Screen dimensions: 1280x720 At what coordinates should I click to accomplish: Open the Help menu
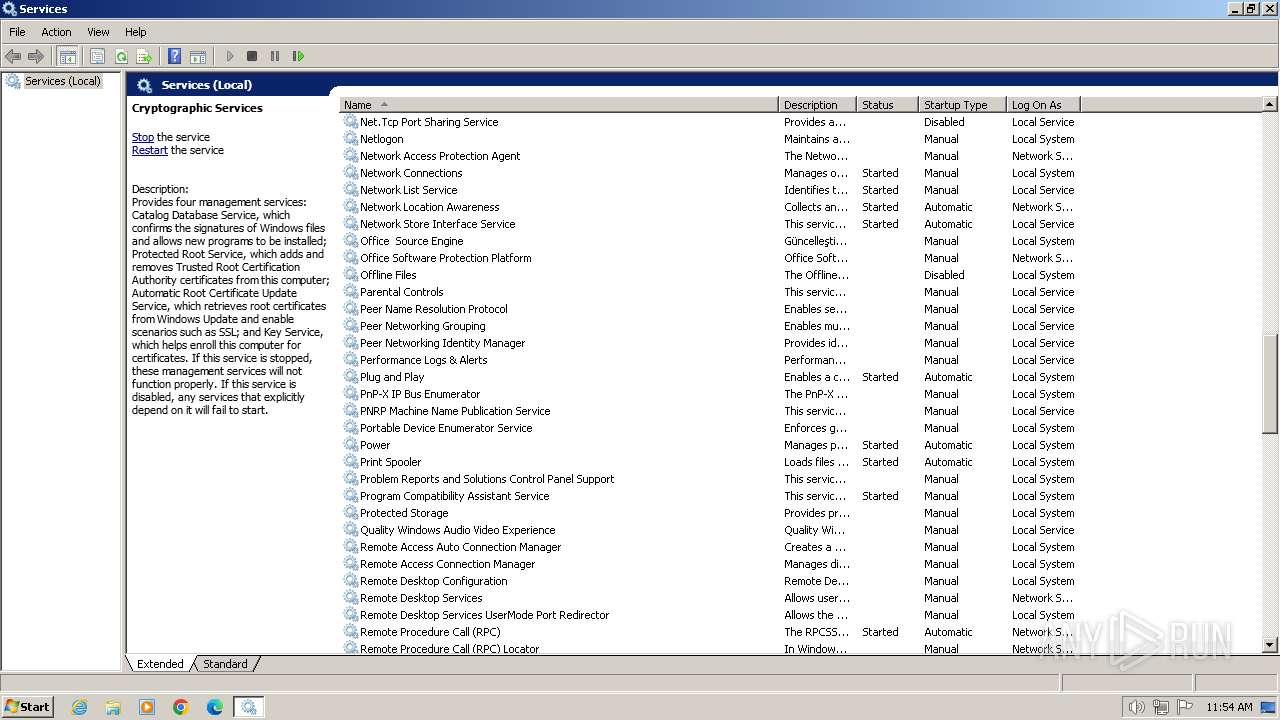136,32
